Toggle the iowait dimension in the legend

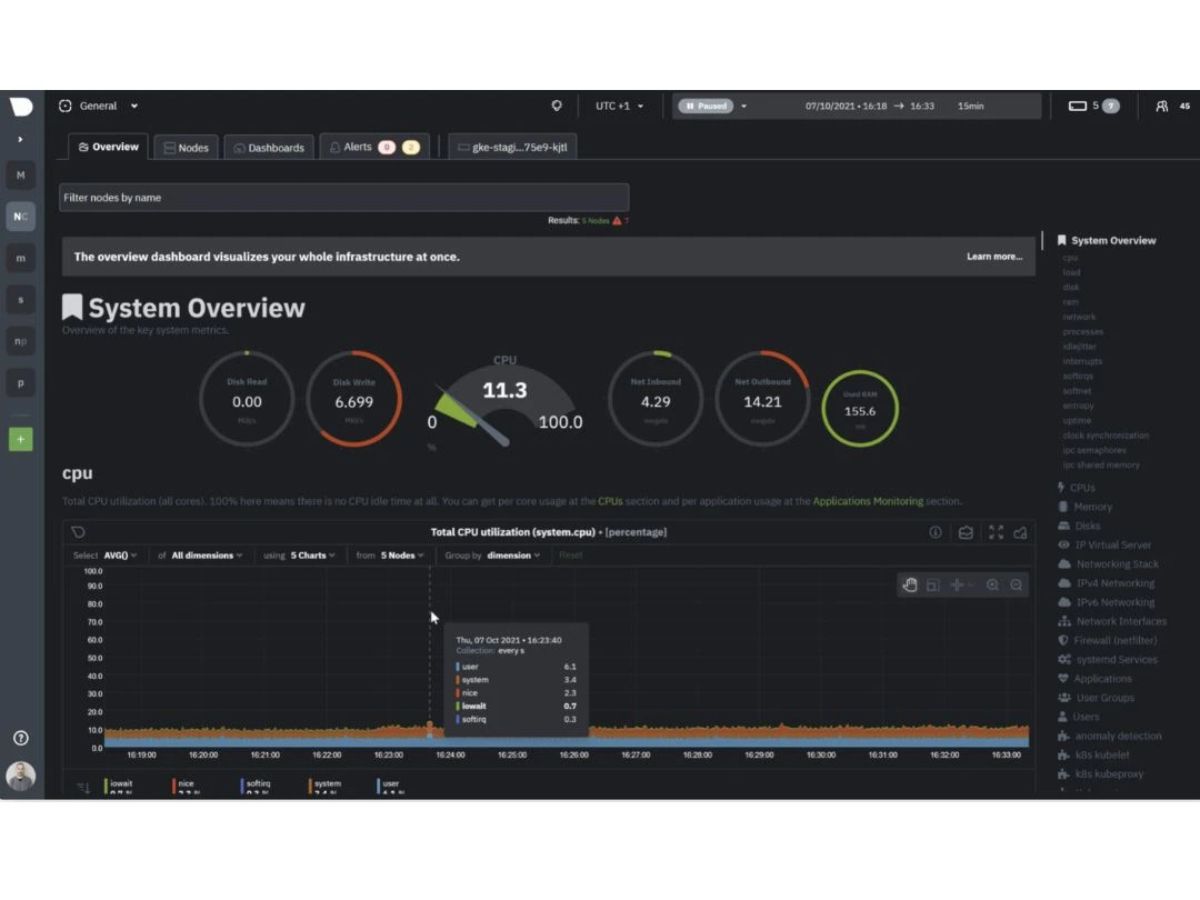120,787
